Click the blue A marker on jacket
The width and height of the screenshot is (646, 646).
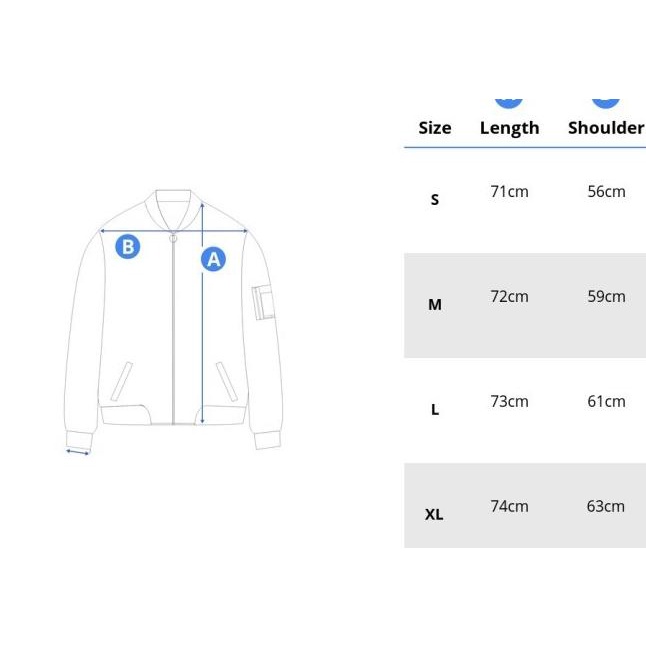pyautogui.click(x=213, y=259)
